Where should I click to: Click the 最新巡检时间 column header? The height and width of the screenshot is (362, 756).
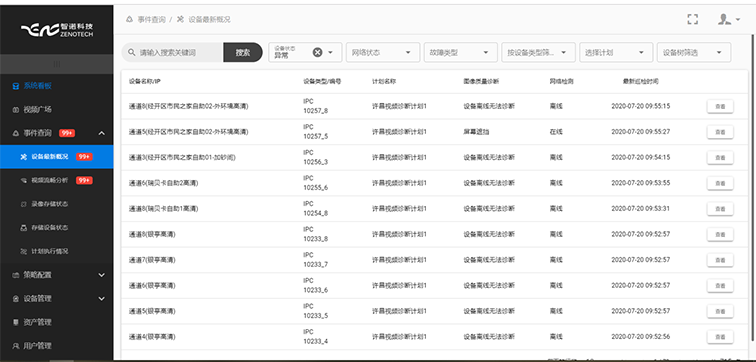coord(641,81)
